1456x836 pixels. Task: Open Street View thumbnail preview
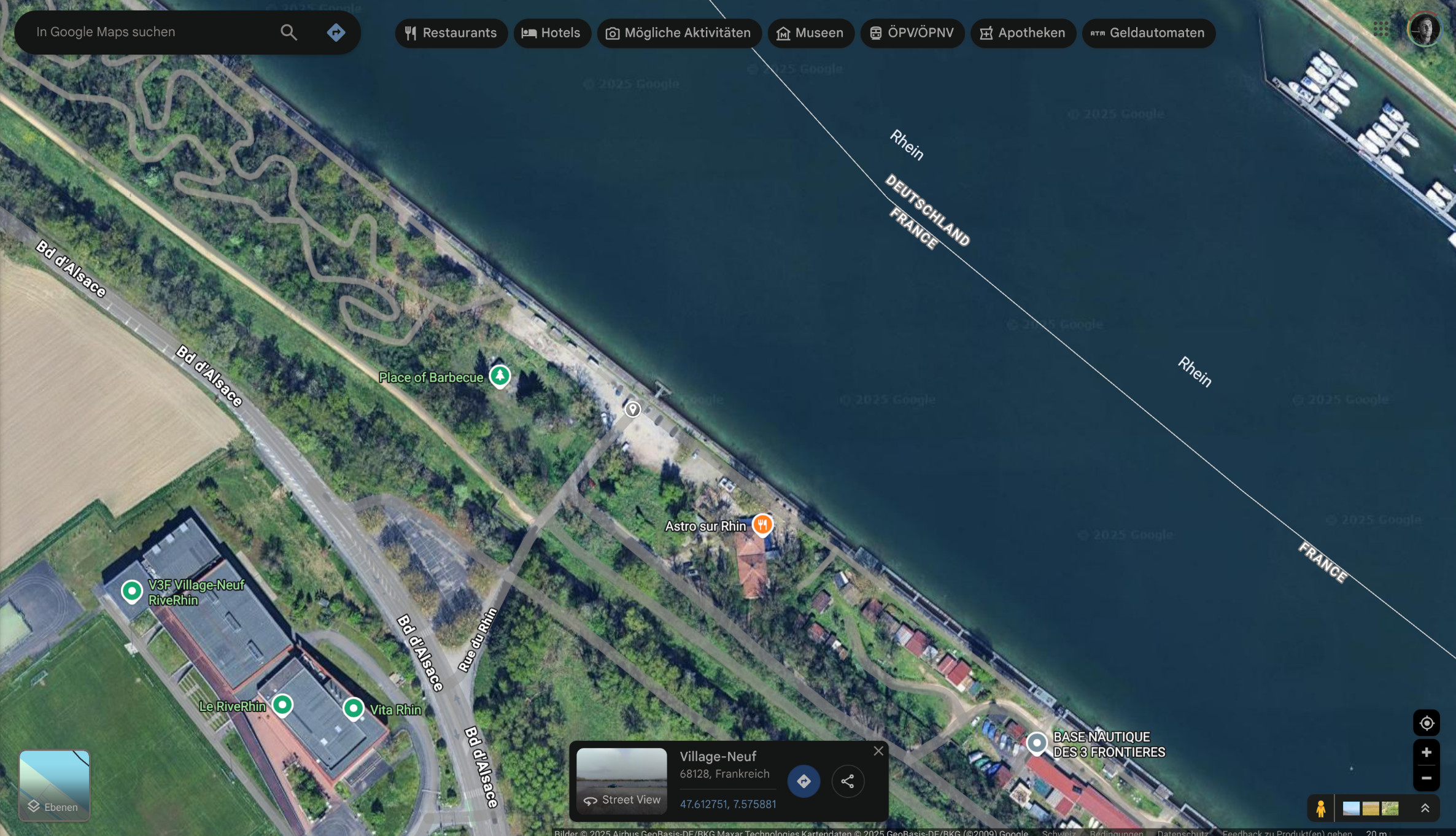pyautogui.click(x=622, y=781)
